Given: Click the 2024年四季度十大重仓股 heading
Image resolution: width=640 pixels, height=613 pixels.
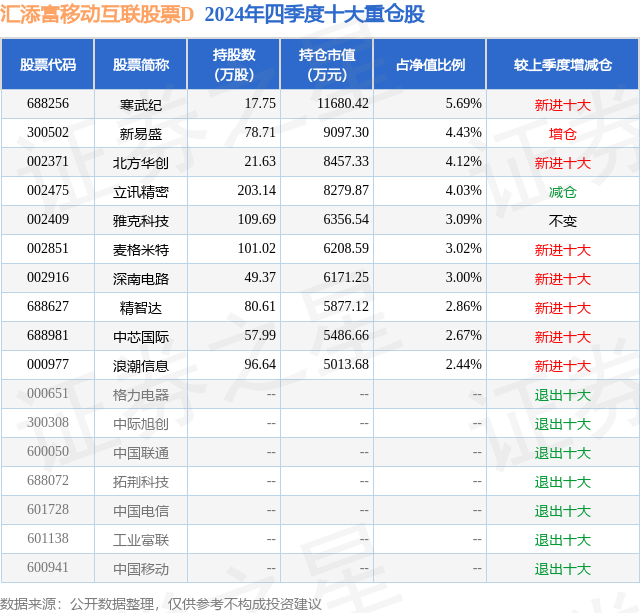Looking at the screenshot, I should click(x=315, y=15).
